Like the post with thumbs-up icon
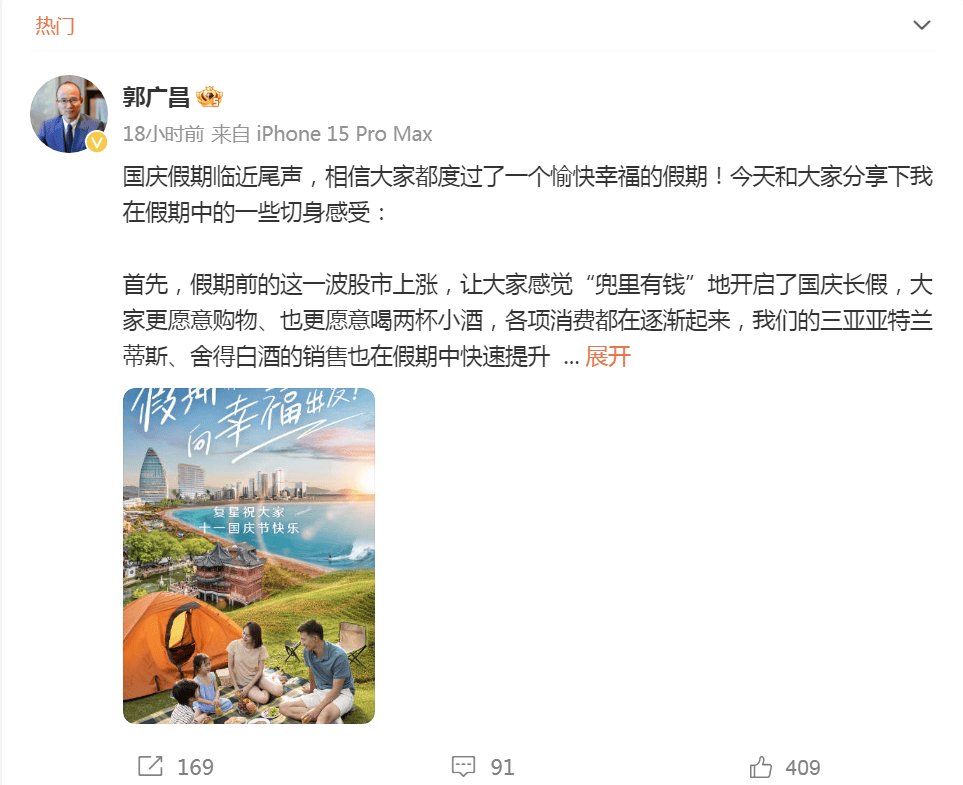Screen dimensions: 963x785 click(760, 767)
